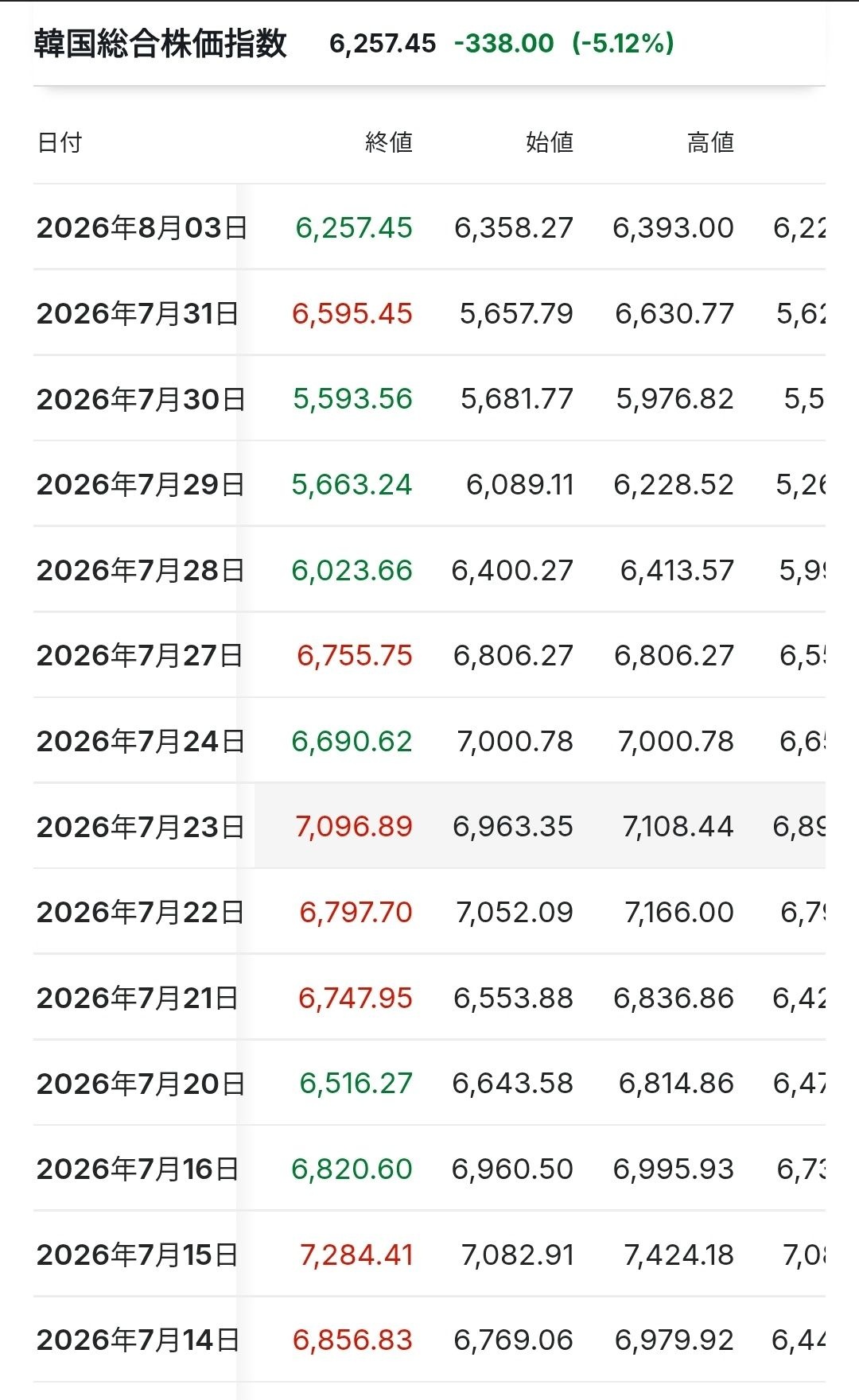Select the 2026年7月27日 row date
The height and width of the screenshot is (1400, 859).
point(139,655)
